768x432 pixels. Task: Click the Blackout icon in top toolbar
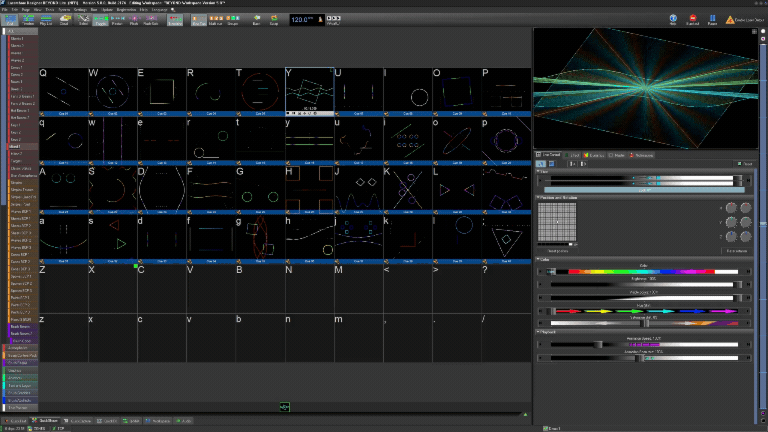[x=693, y=20]
